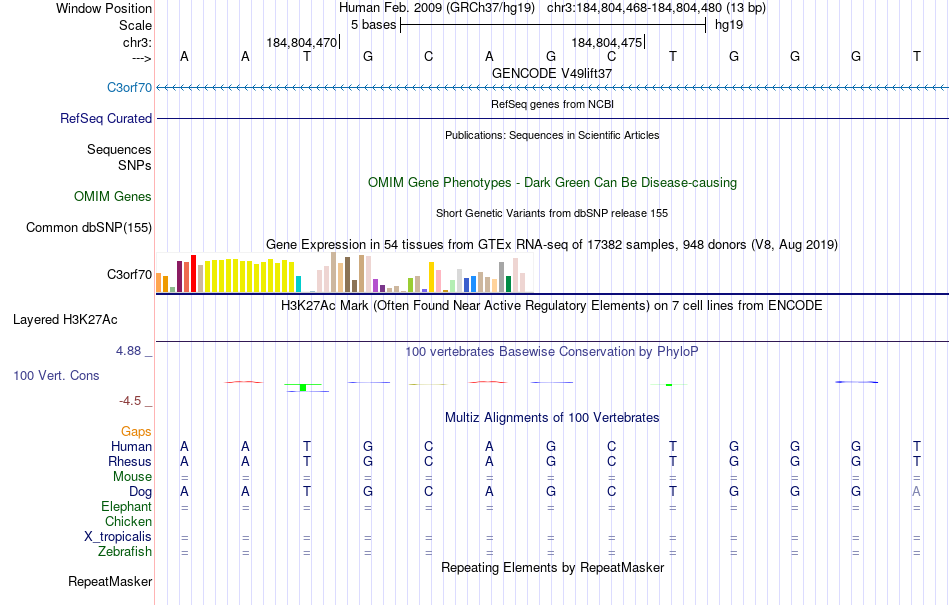Click the -4.5 PhyloP lower scale value
This screenshot has width=950, height=605.
pos(130,401)
